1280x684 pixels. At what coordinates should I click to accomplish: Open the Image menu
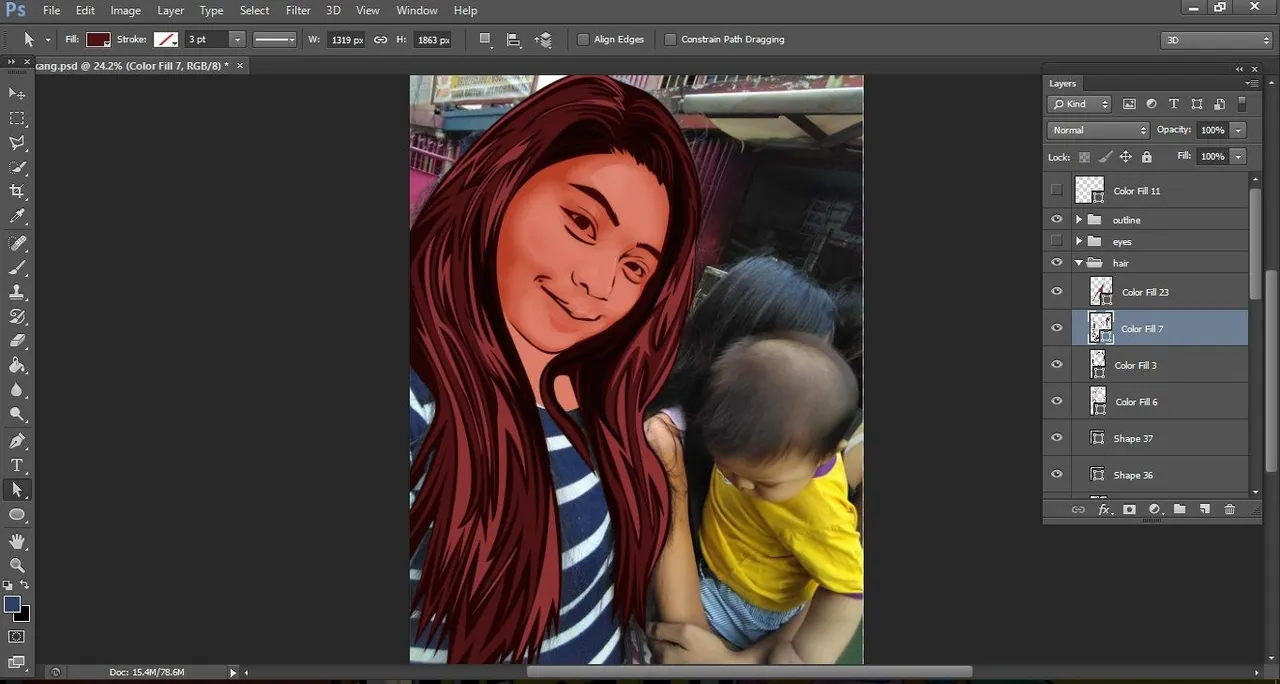125,10
